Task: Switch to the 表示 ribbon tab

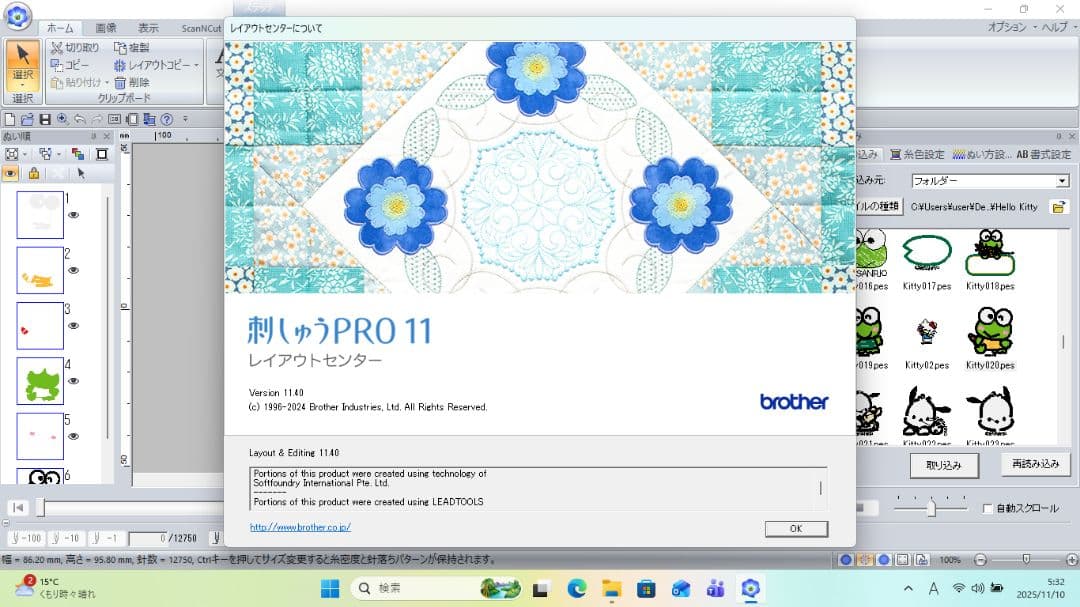Action: (x=148, y=28)
